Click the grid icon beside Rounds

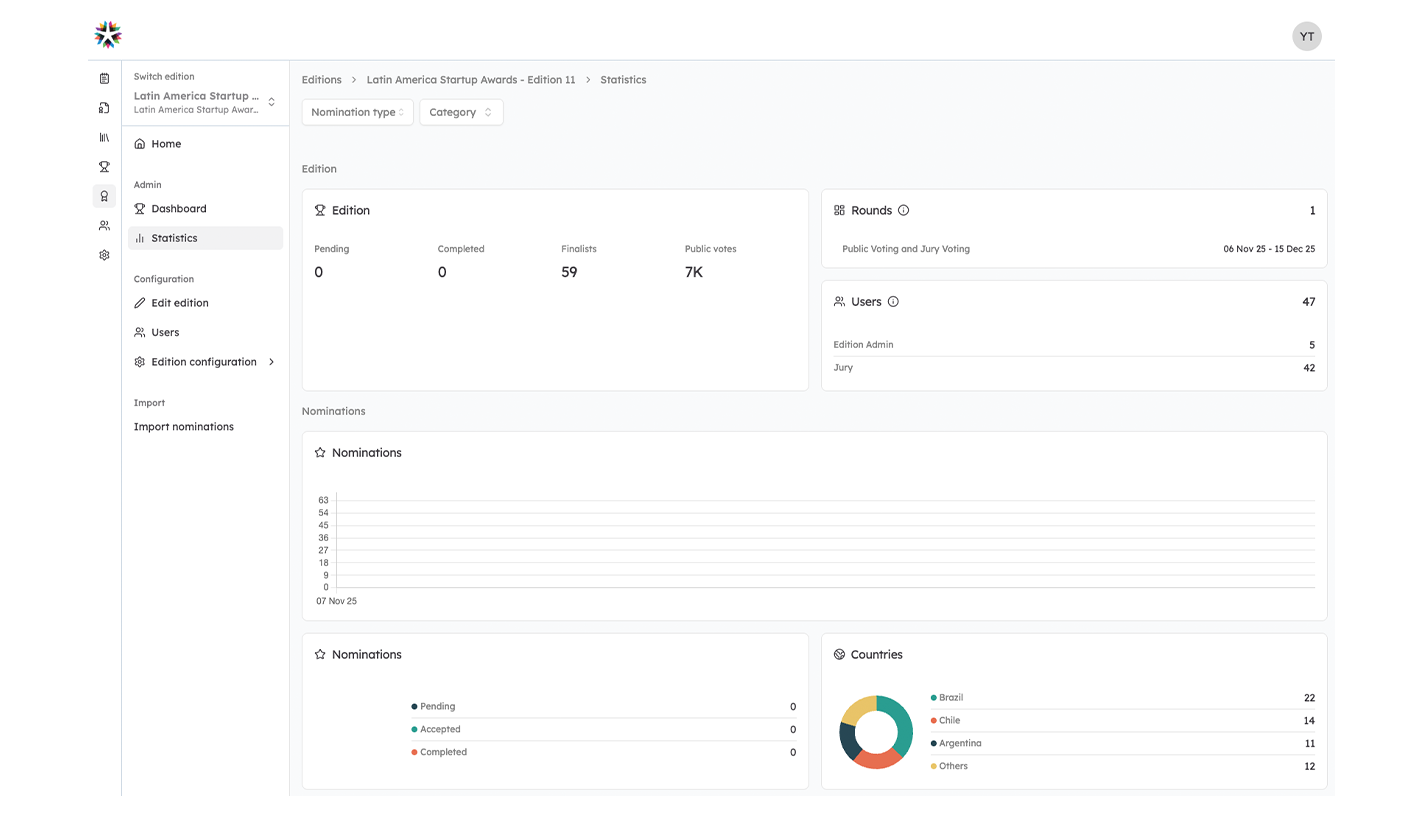(x=839, y=211)
